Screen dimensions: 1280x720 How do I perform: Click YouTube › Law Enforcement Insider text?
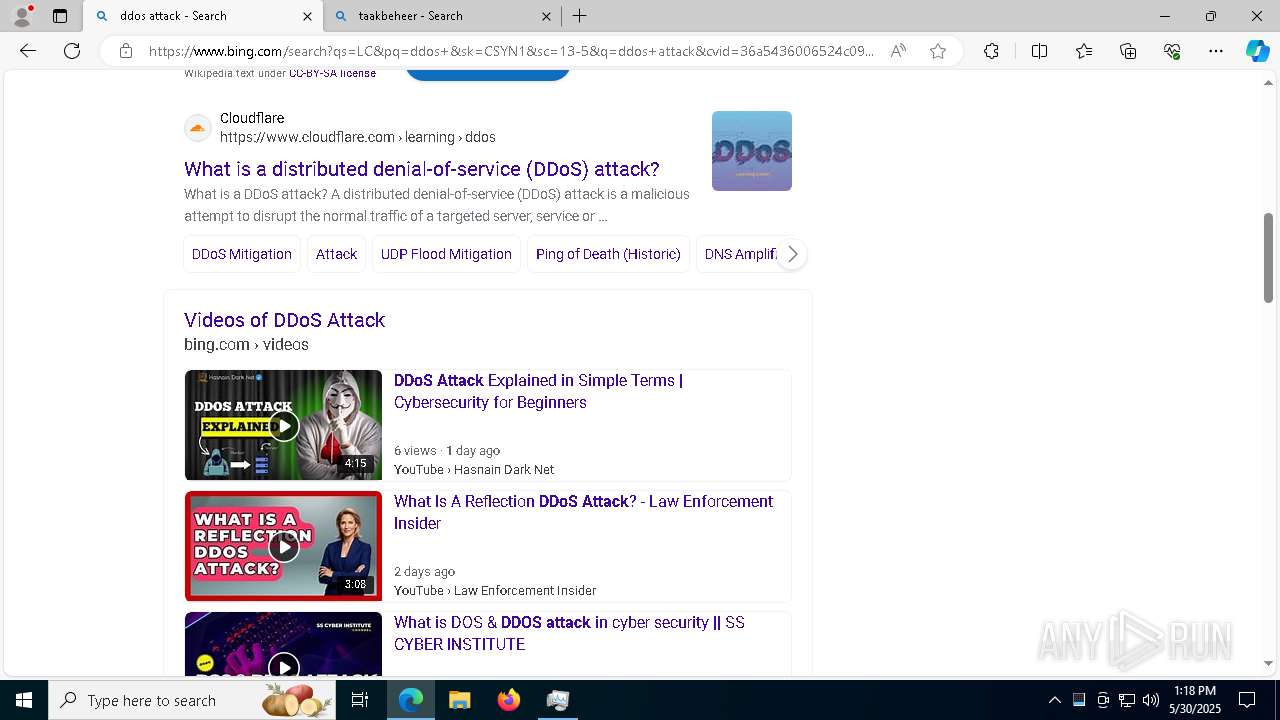[x=495, y=590]
